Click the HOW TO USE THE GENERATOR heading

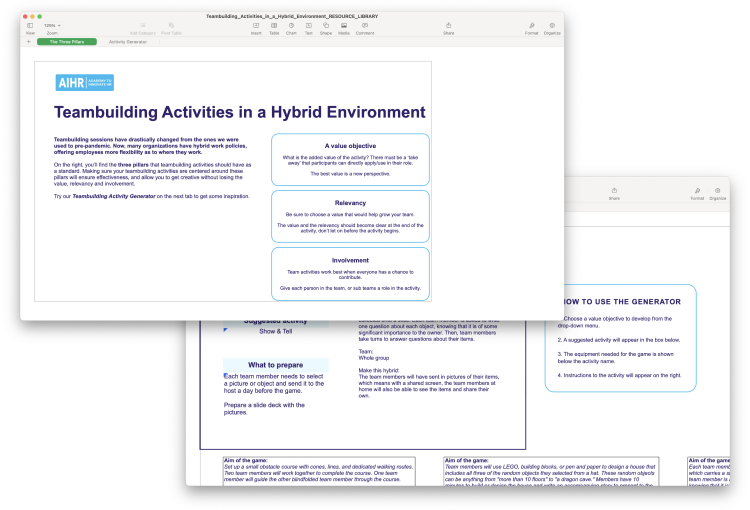pyautogui.click(x=622, y=302)
